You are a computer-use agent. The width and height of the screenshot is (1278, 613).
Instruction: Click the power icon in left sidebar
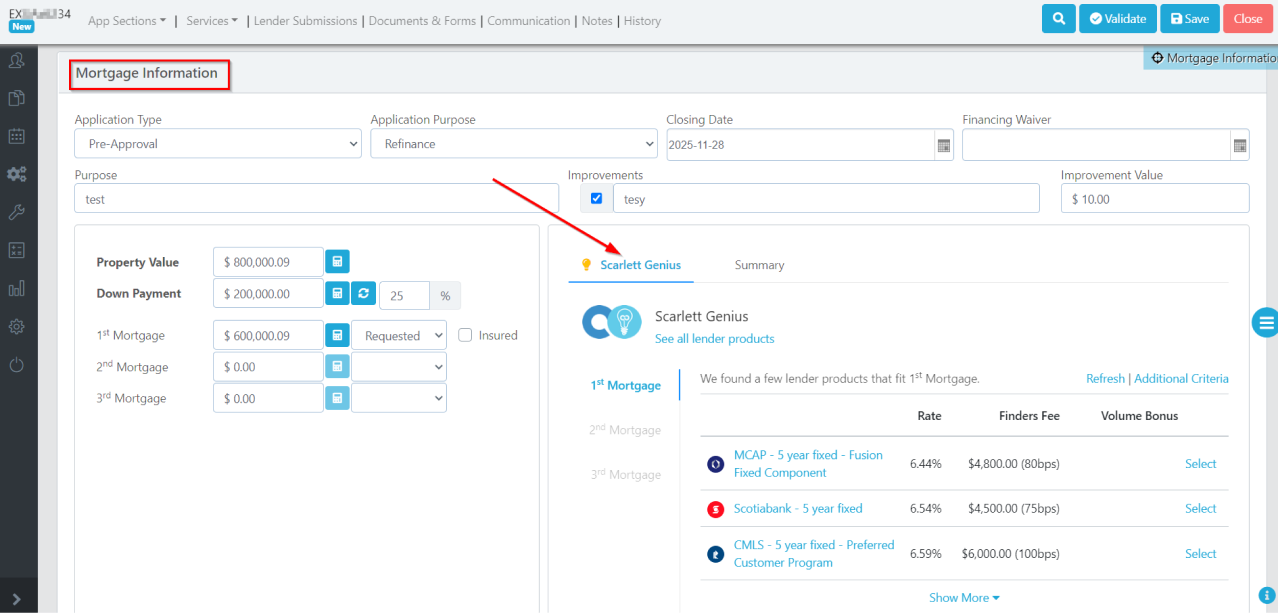tap(17, 364)
